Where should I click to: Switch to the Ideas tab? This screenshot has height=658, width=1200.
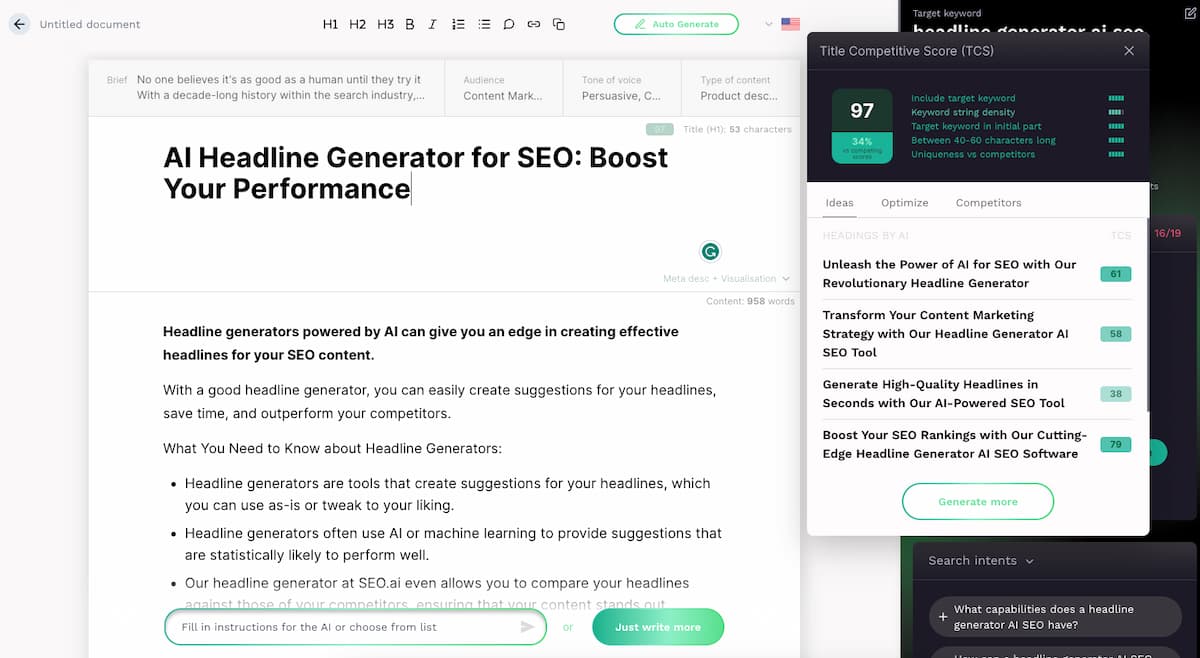coord(839,202)
